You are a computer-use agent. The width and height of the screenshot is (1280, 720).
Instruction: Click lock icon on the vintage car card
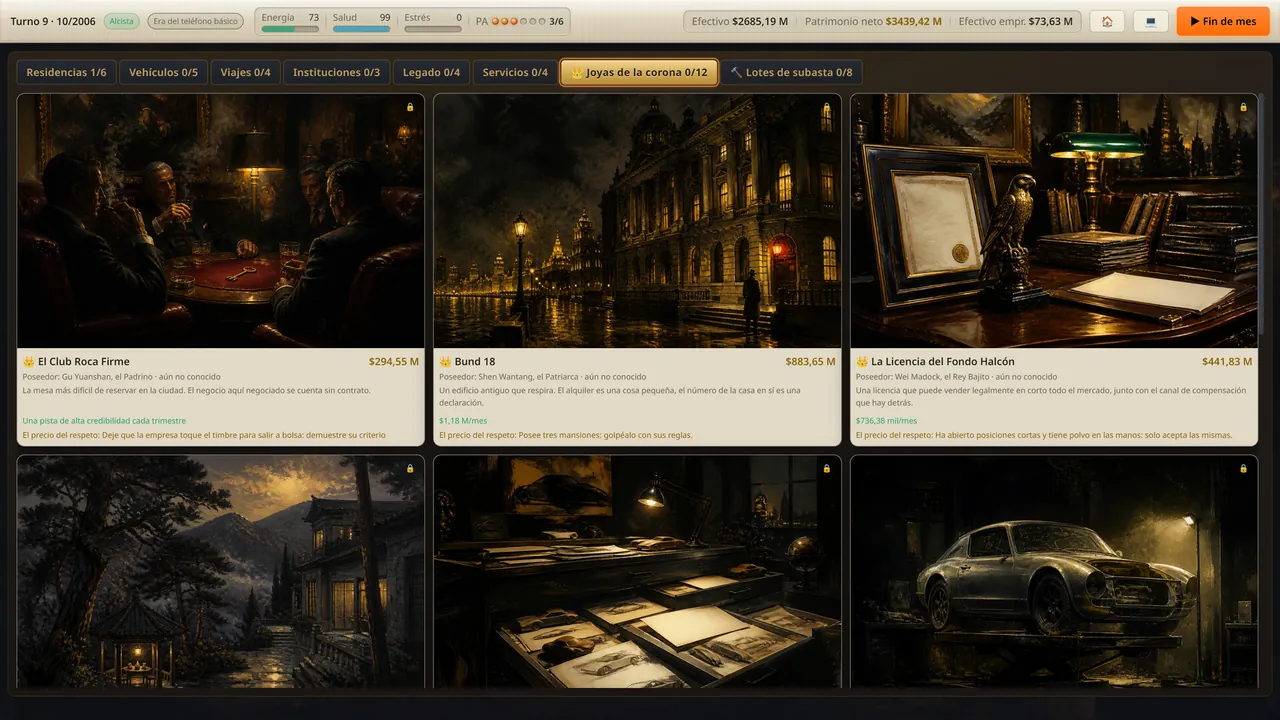pyautogui.click(x=1243, y=468)
